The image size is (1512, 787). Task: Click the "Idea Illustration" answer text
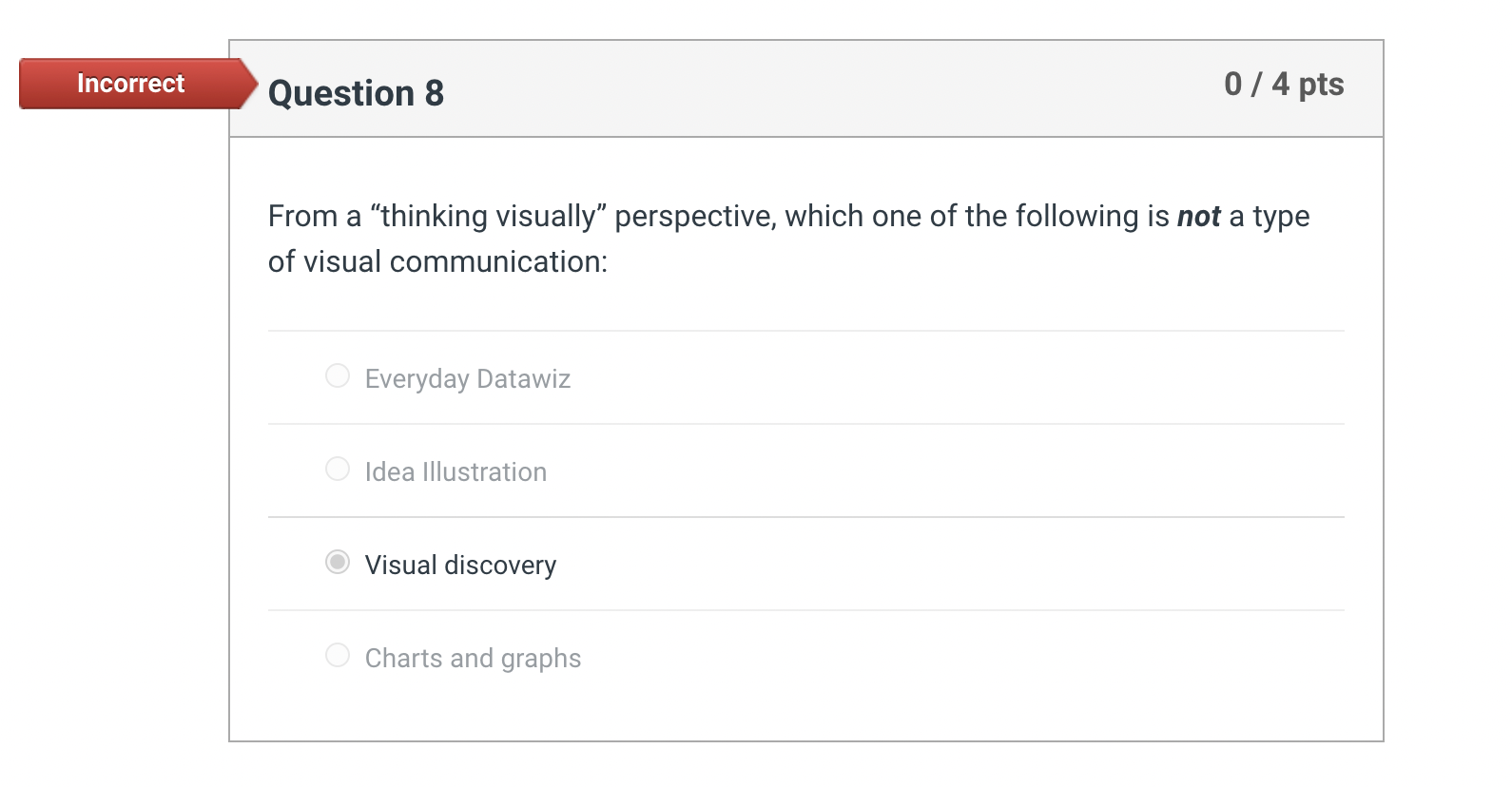pos(456,472)
